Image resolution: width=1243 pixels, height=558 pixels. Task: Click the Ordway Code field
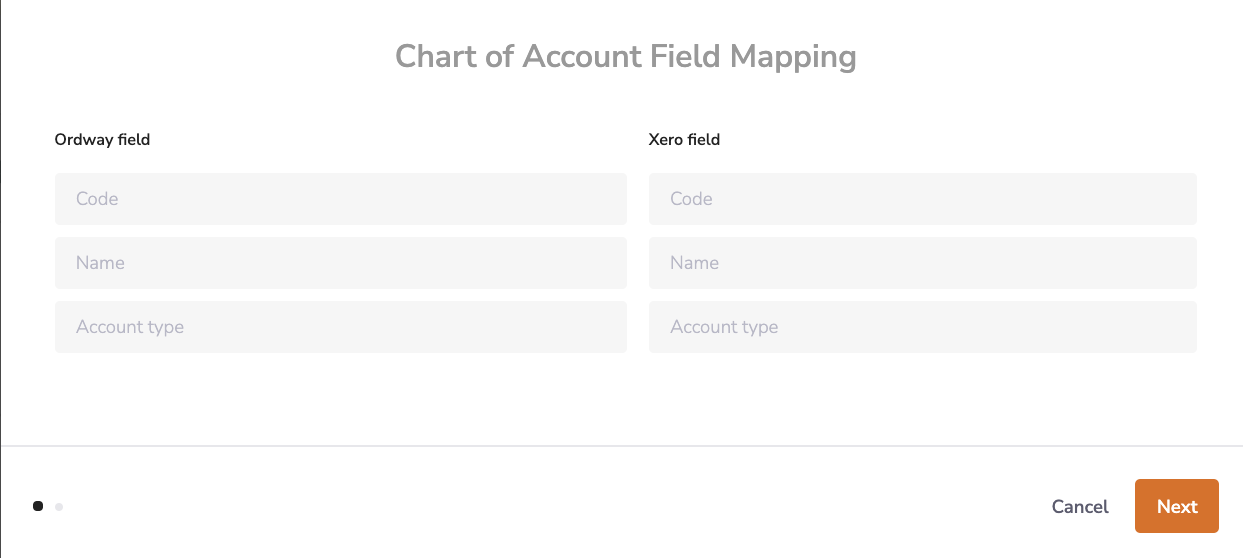click(x=341, y=199)
